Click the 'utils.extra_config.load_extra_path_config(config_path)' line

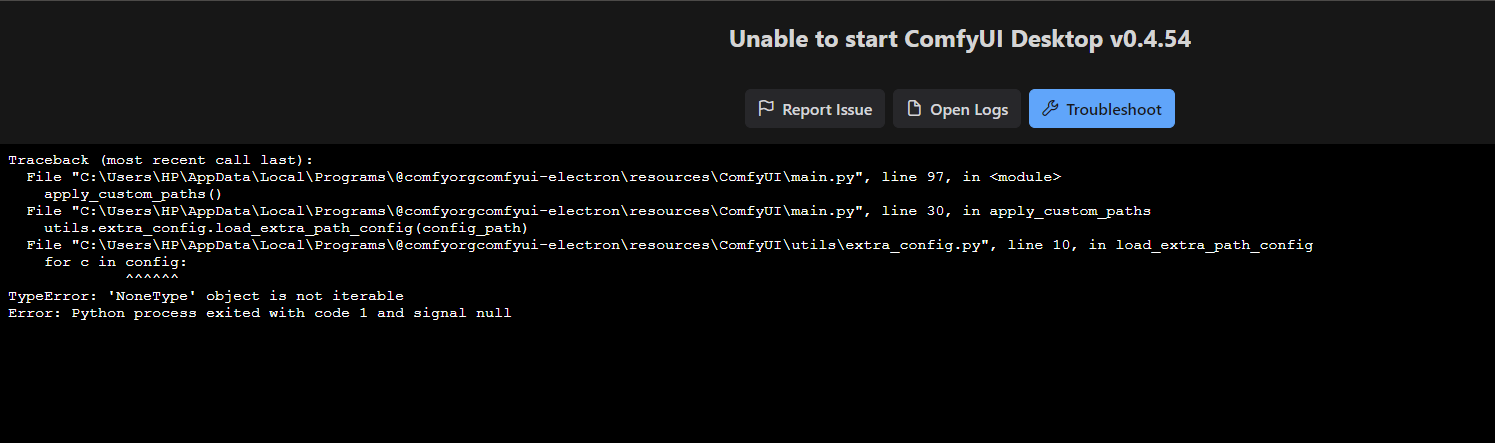285,228
